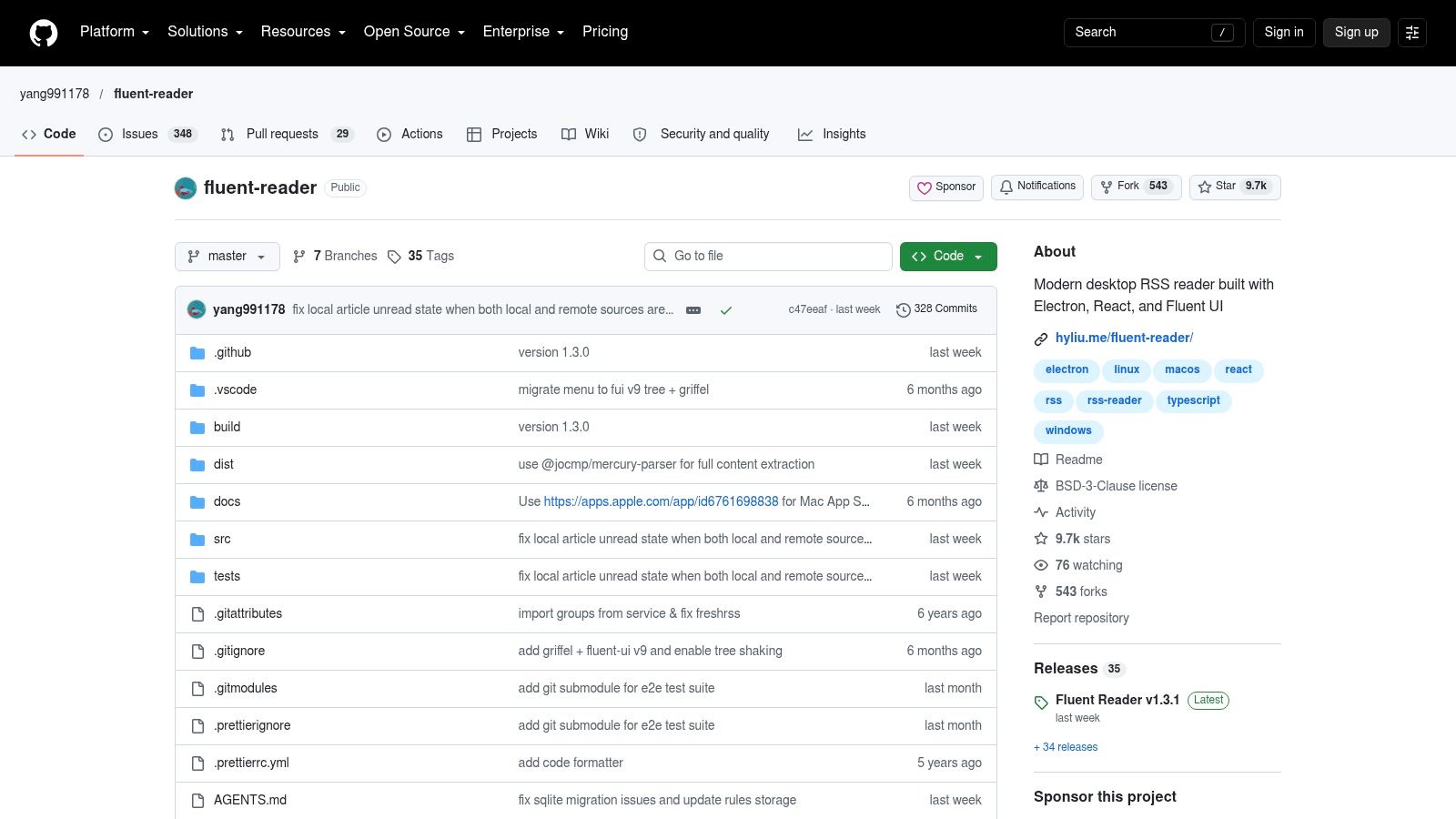Click the fluent-reader repository avatar icon

point(186,188)
